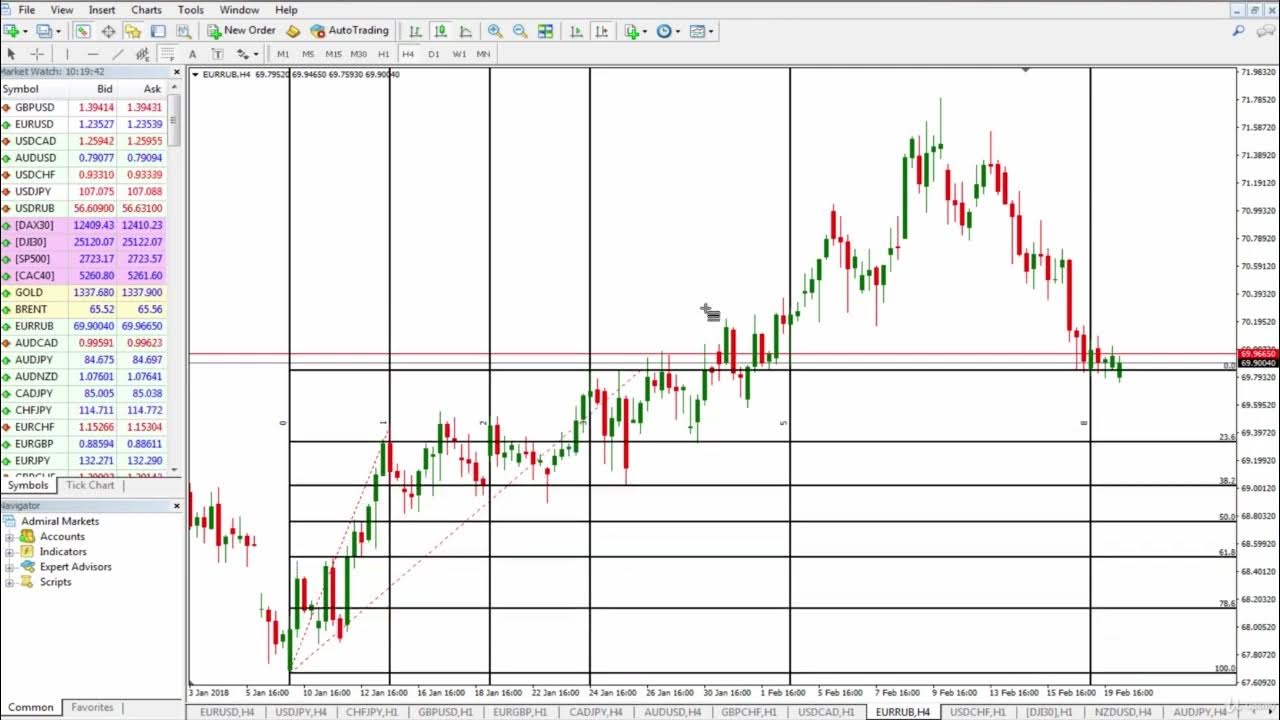This screenshot has width=1280, height=720.
Task: Select Admiral Markets in Navigator
Action: pos(51,521)
